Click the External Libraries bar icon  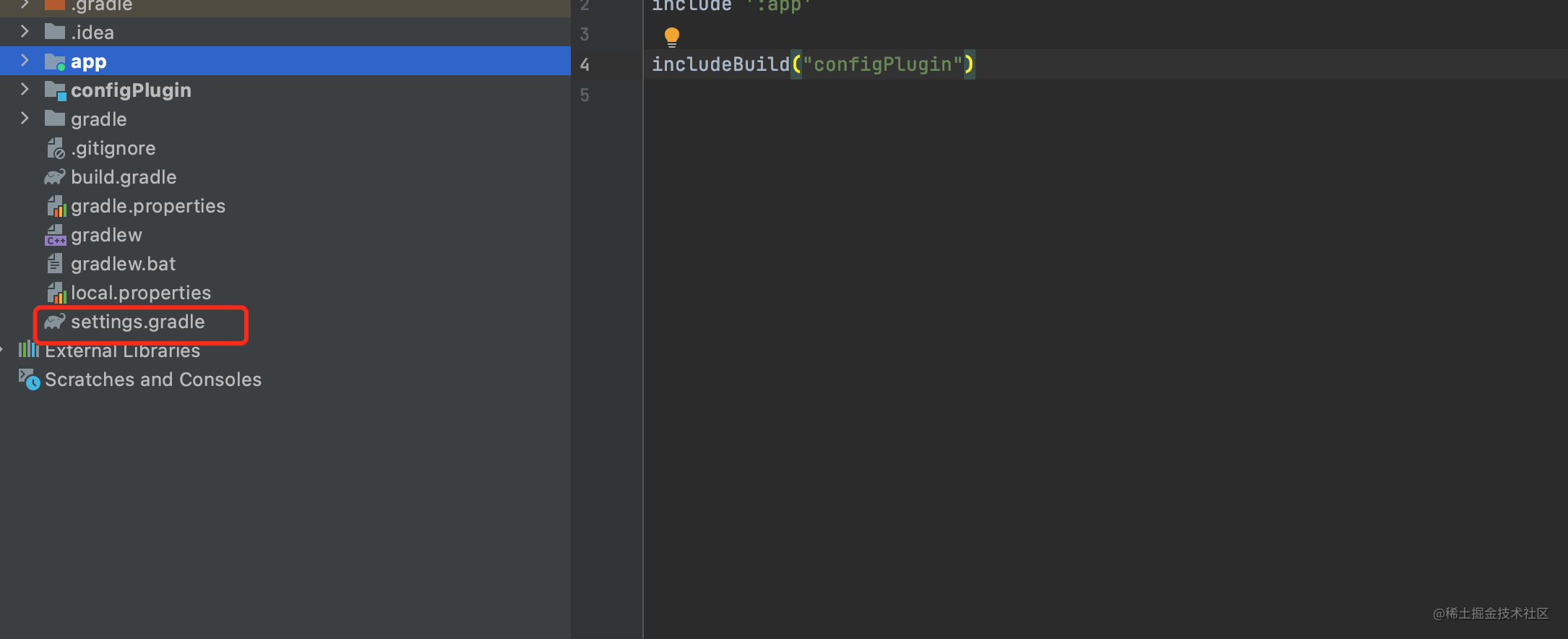point(29,351)
